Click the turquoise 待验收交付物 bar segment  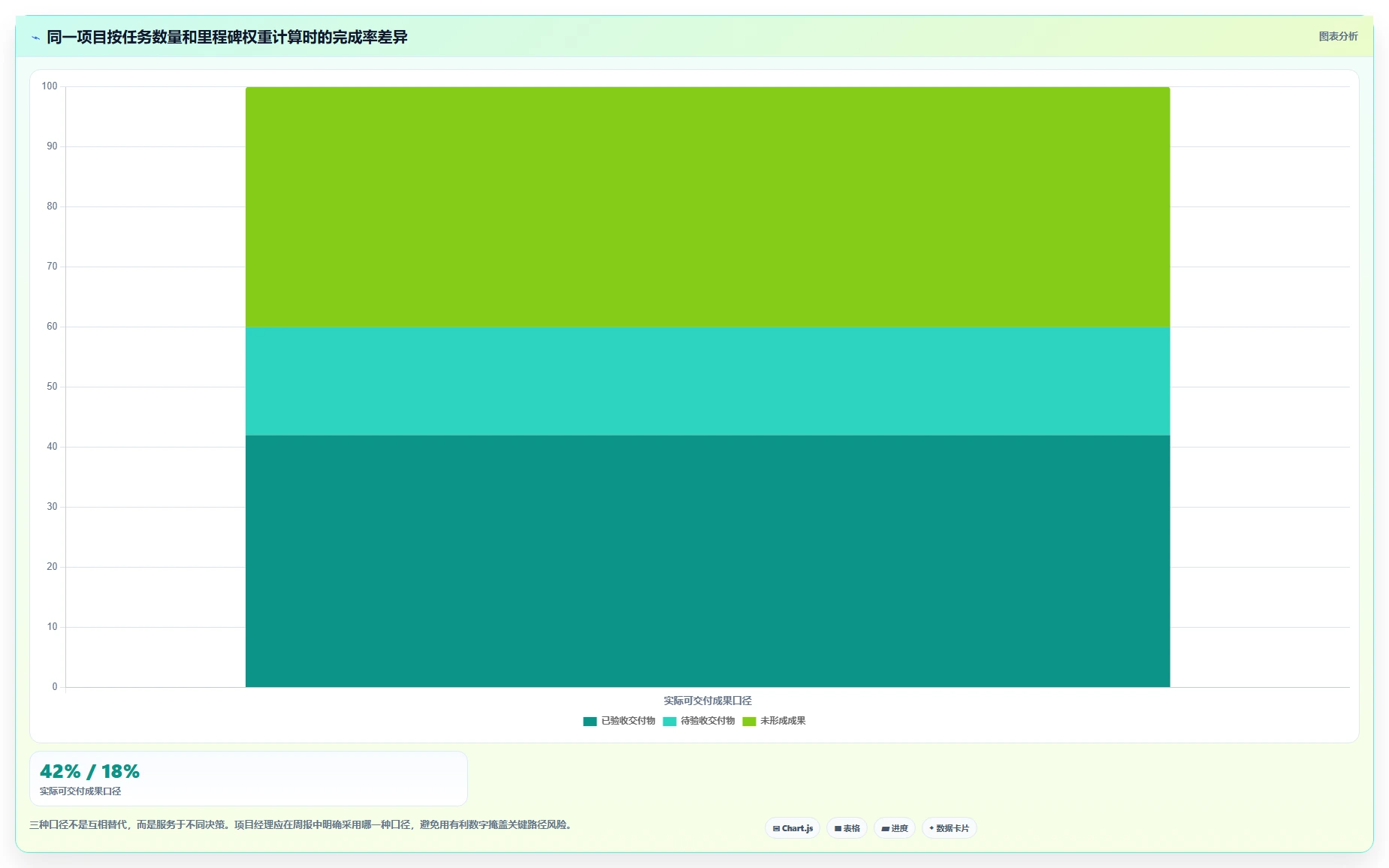pos(708,381)
